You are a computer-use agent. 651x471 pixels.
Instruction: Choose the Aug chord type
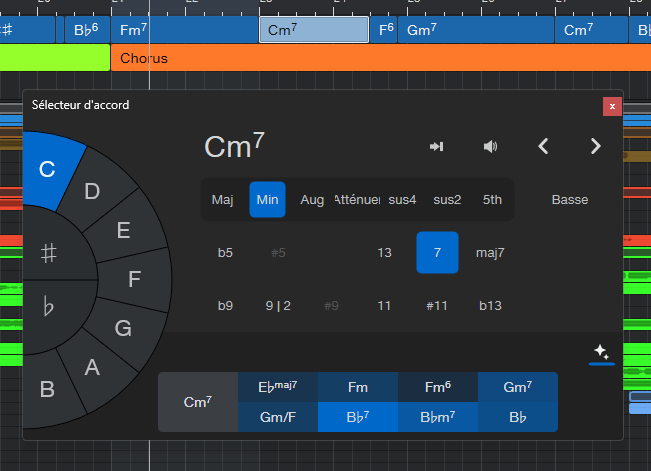click(x=312, y=200)
